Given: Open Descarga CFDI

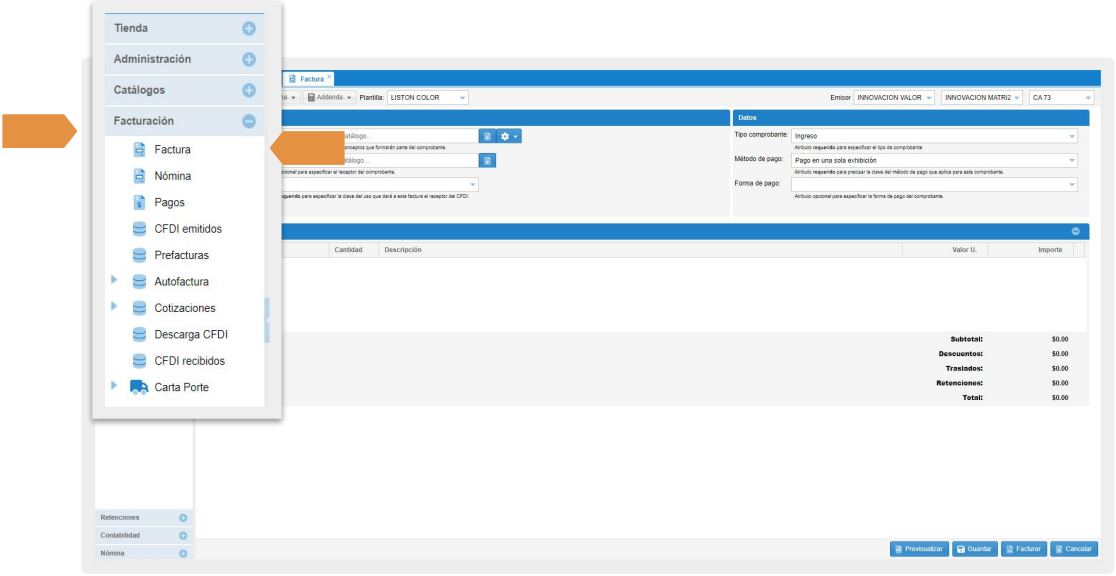Looking at the screenshot, I should [x=190, y=334].
